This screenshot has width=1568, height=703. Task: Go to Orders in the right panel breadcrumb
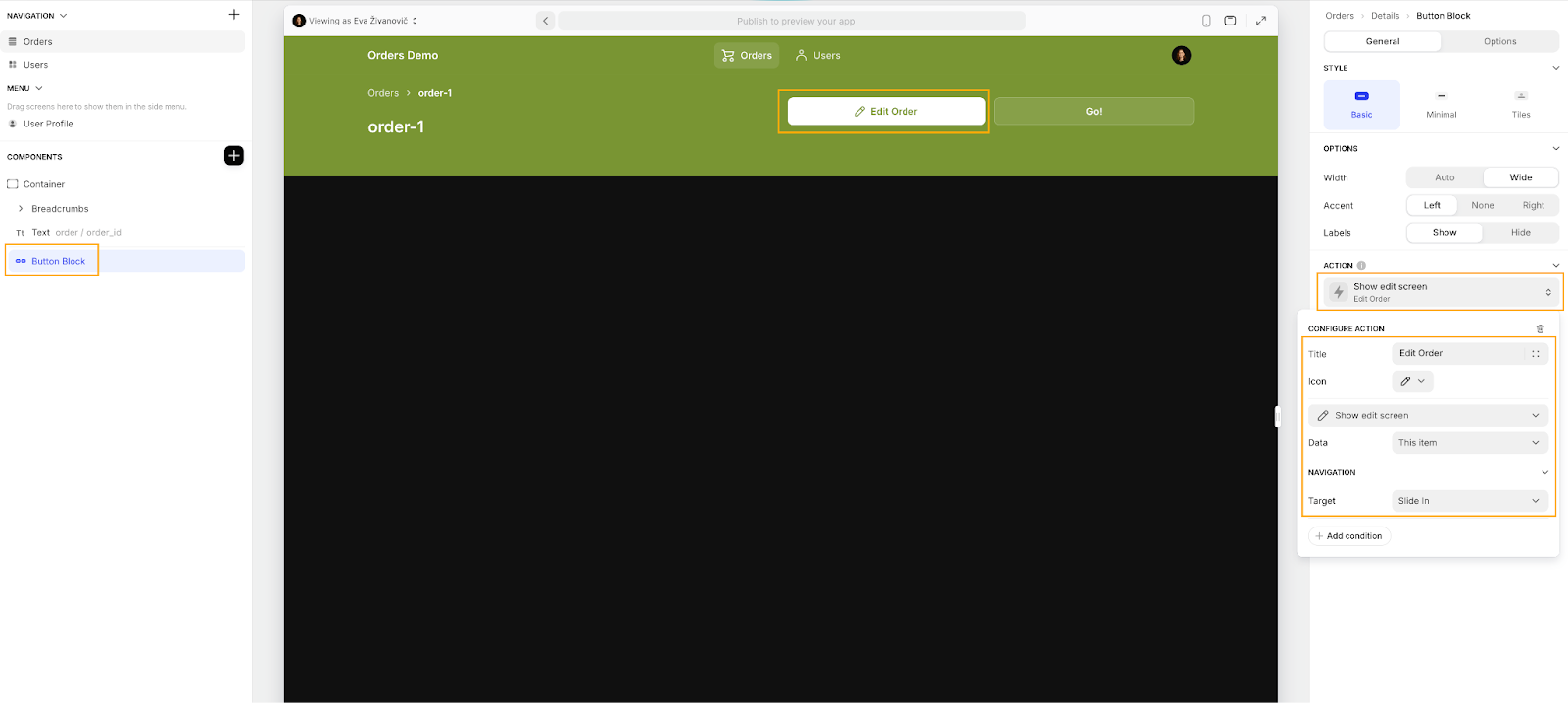(x=1340, y=16)
